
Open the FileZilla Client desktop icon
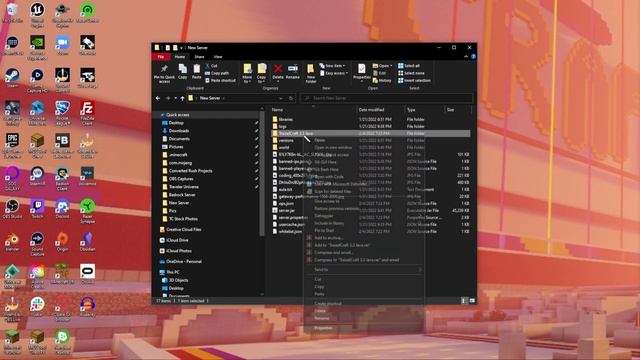coord(87,113)
